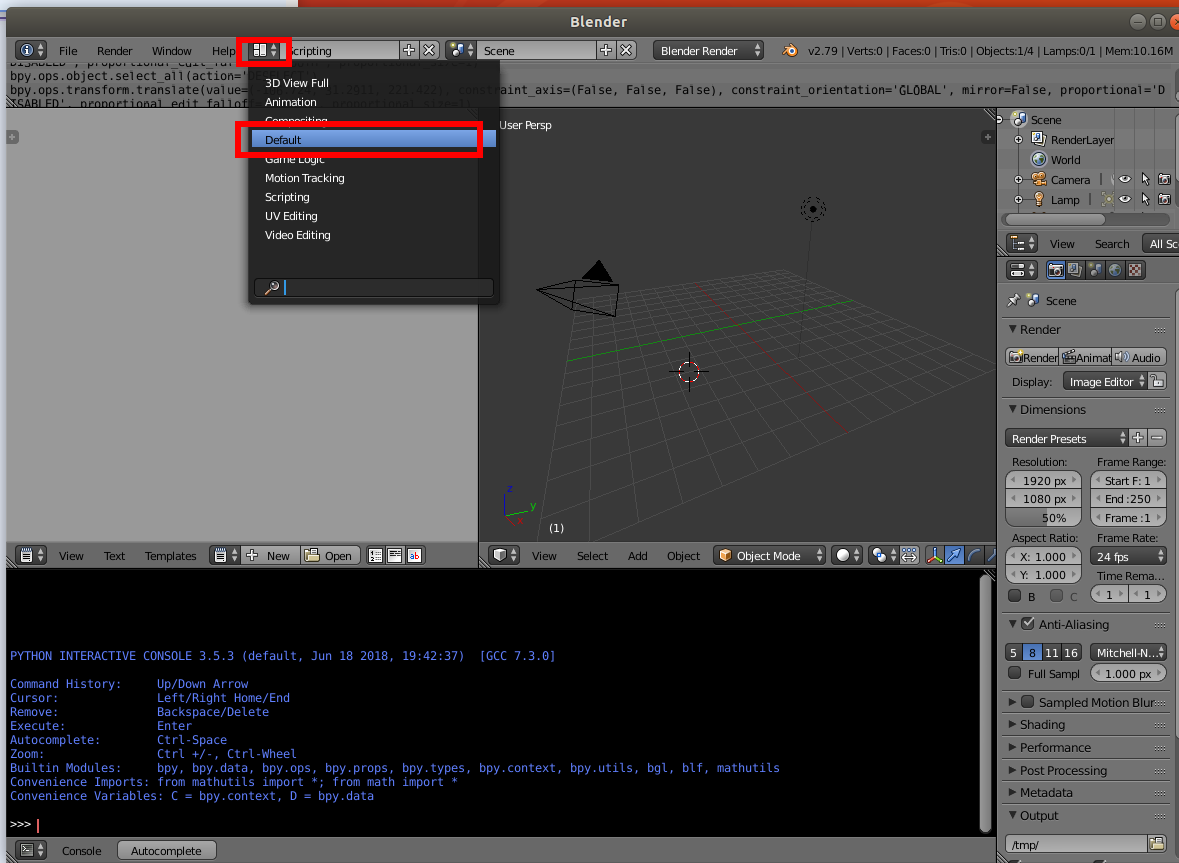Viewport: 1179px width, 863px height.
Task: Open Render Presets dropdown
Action: pos(1066,438)
